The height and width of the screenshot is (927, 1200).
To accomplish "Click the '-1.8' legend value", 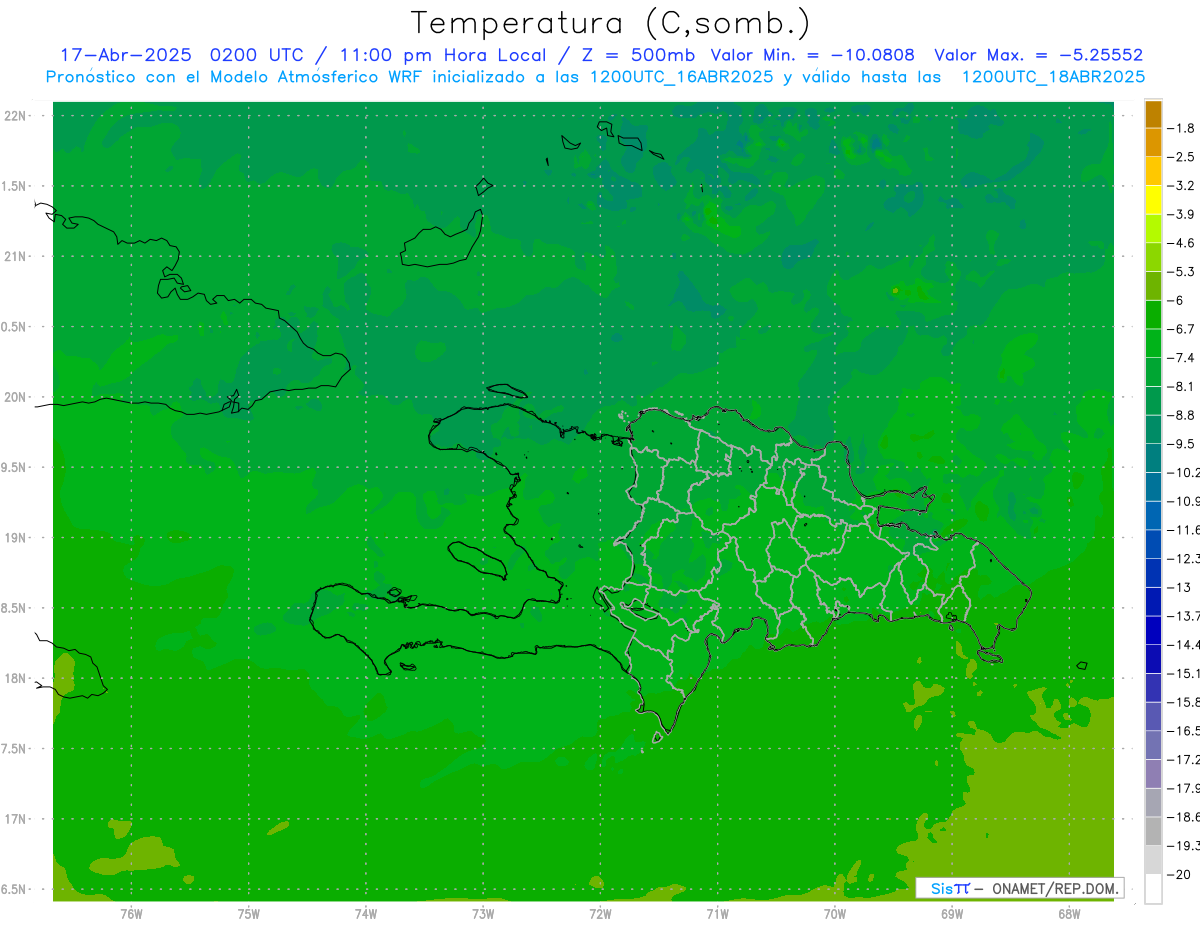I will coord(1181,128).
